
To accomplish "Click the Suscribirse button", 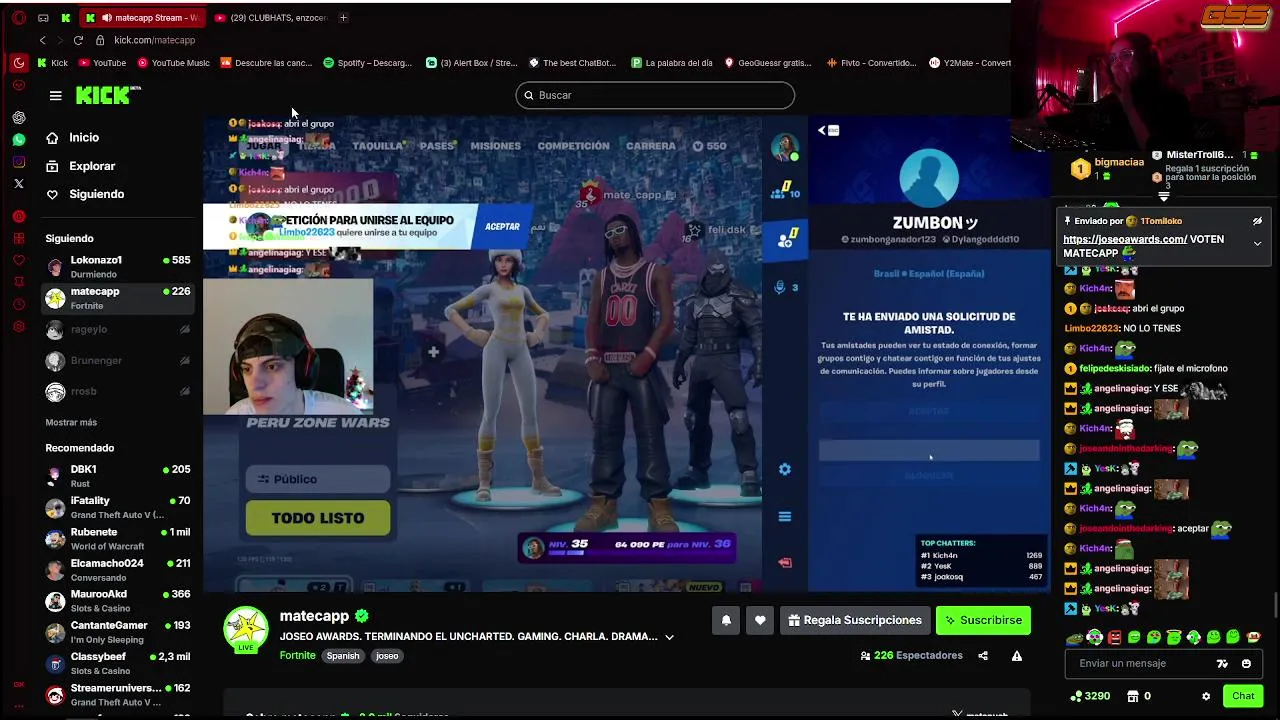I will coord(983,620).
